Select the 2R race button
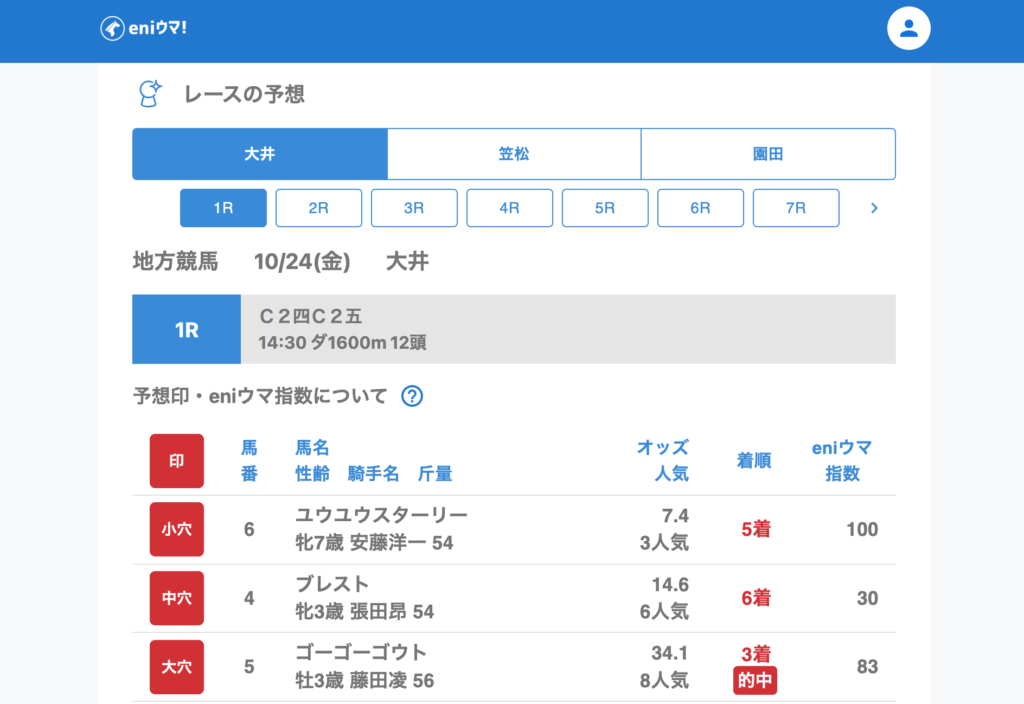This screenshot has width=1024, height=704. point(318,208)
